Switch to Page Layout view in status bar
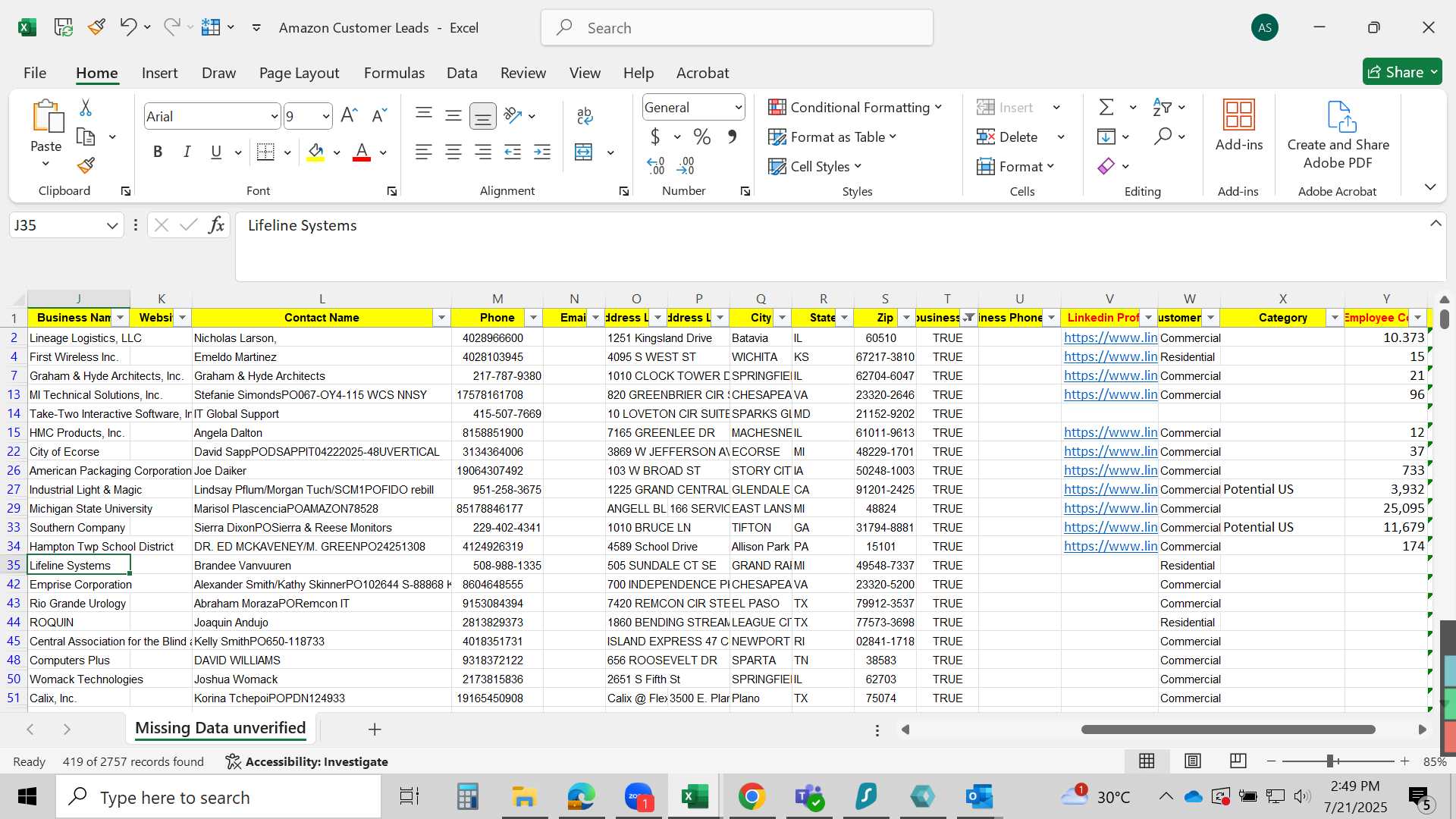1456x819 pixels. 1192,761
